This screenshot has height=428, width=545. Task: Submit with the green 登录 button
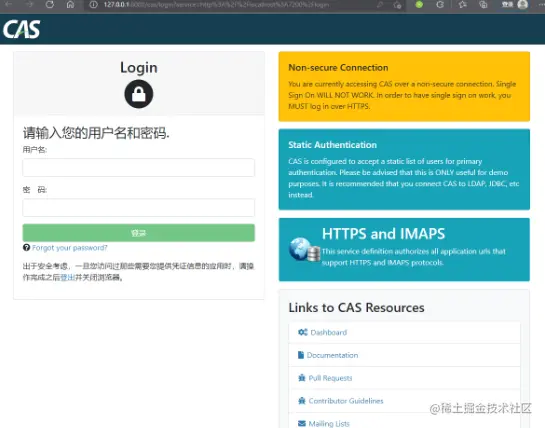(x=139, y=233)
